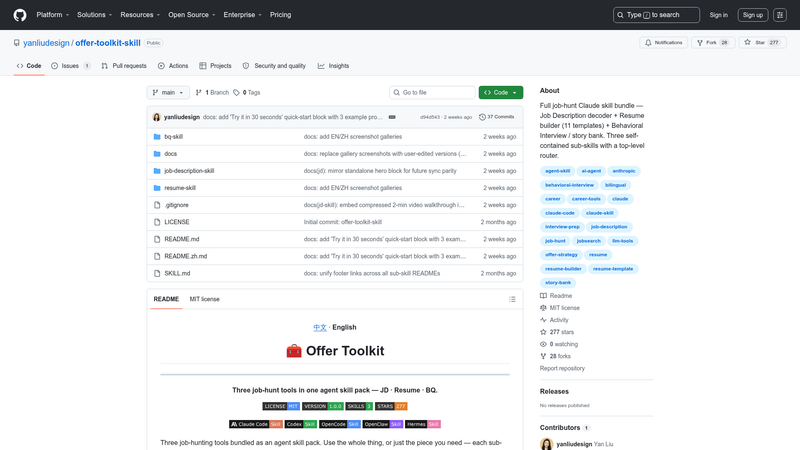The image size is (800, 450).
Task: Switch to the Insights tab
Action: (333, 66)
